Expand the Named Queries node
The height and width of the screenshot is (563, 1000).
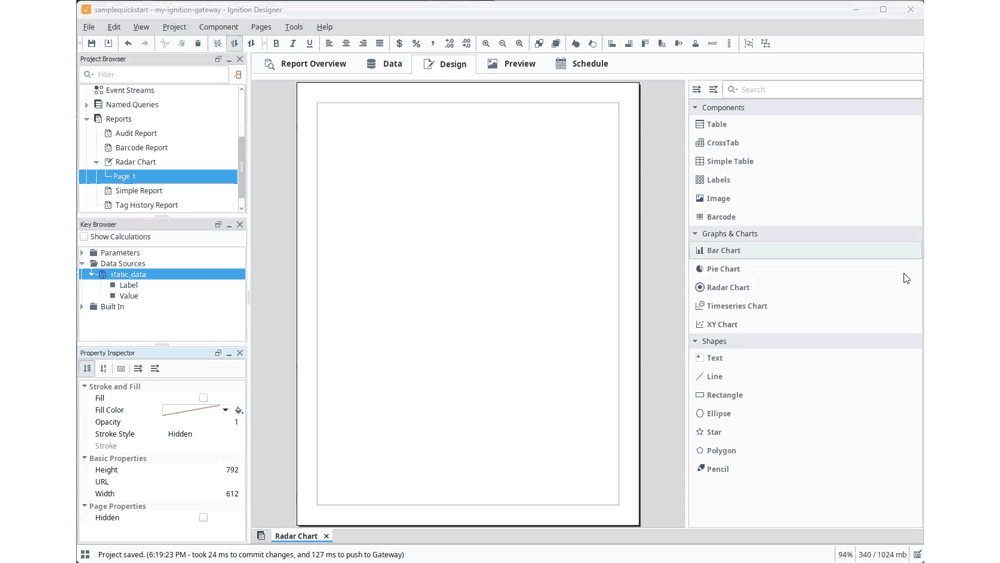pyautogui.click(x=87, y=105)
